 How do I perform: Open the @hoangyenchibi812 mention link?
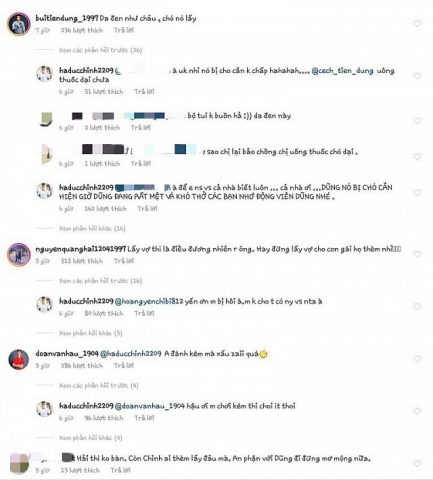(149, 301)
